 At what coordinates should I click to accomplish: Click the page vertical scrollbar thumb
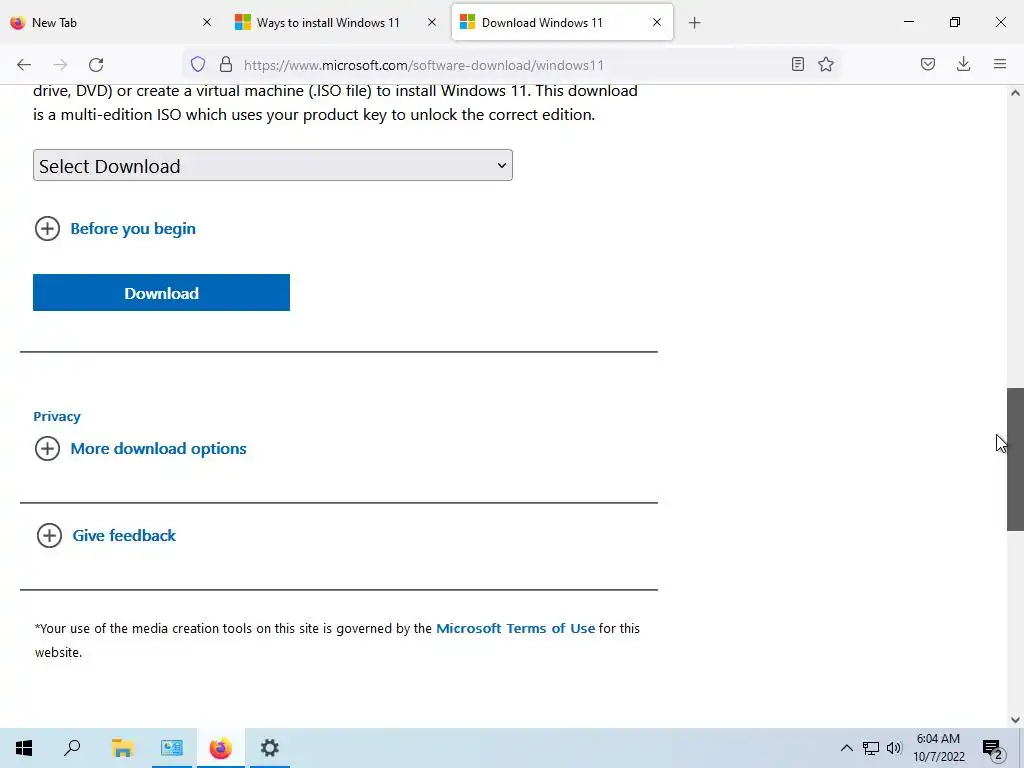coord(1015,459)
